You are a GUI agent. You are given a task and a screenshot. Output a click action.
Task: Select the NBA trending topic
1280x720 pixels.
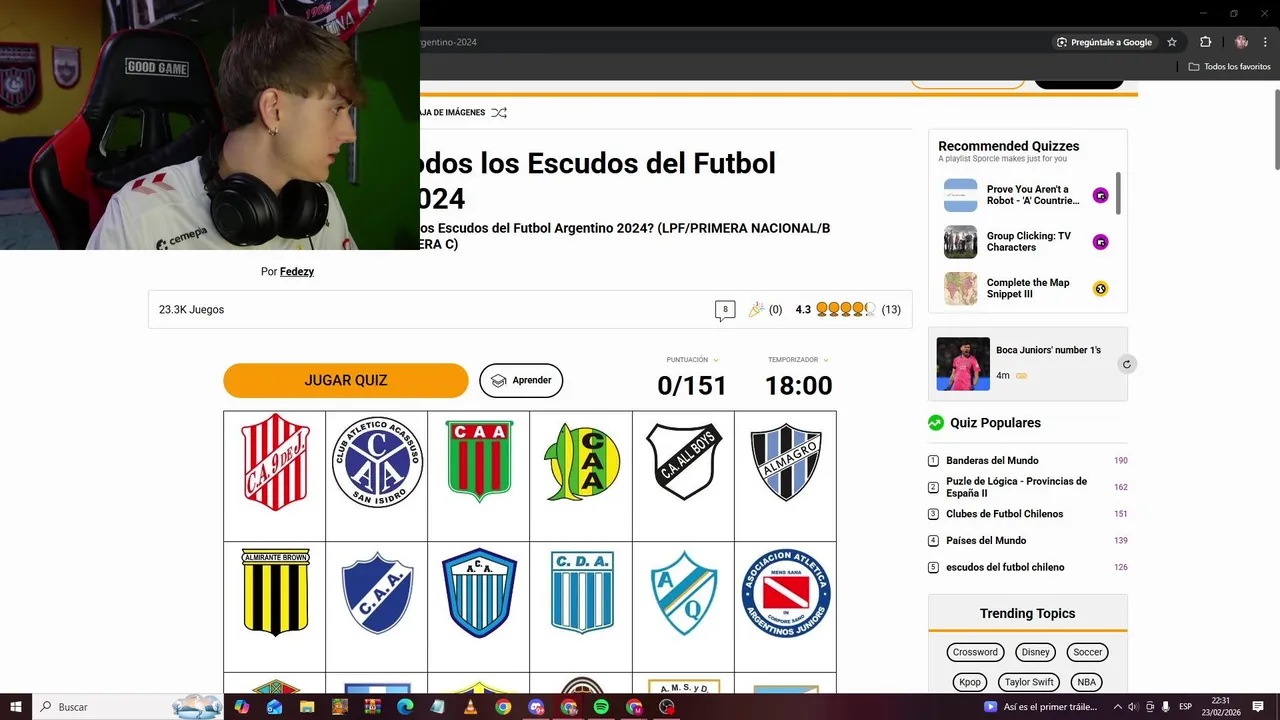(x=1087, y=682)
